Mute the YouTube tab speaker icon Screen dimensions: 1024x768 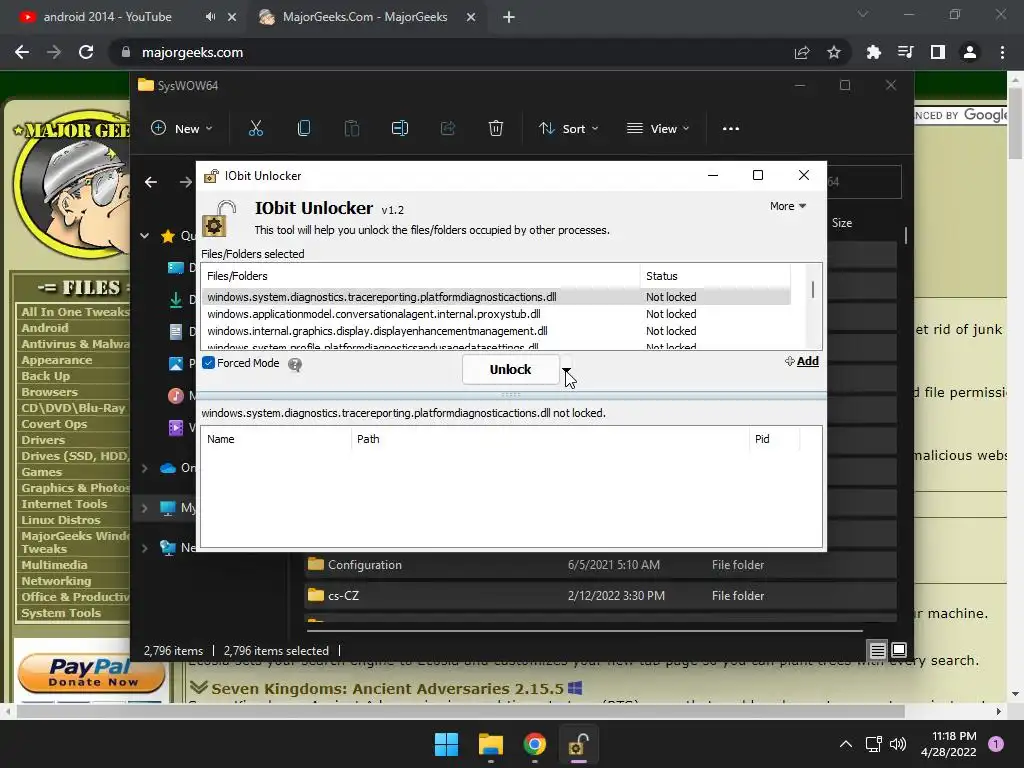[x=210, y=17]
